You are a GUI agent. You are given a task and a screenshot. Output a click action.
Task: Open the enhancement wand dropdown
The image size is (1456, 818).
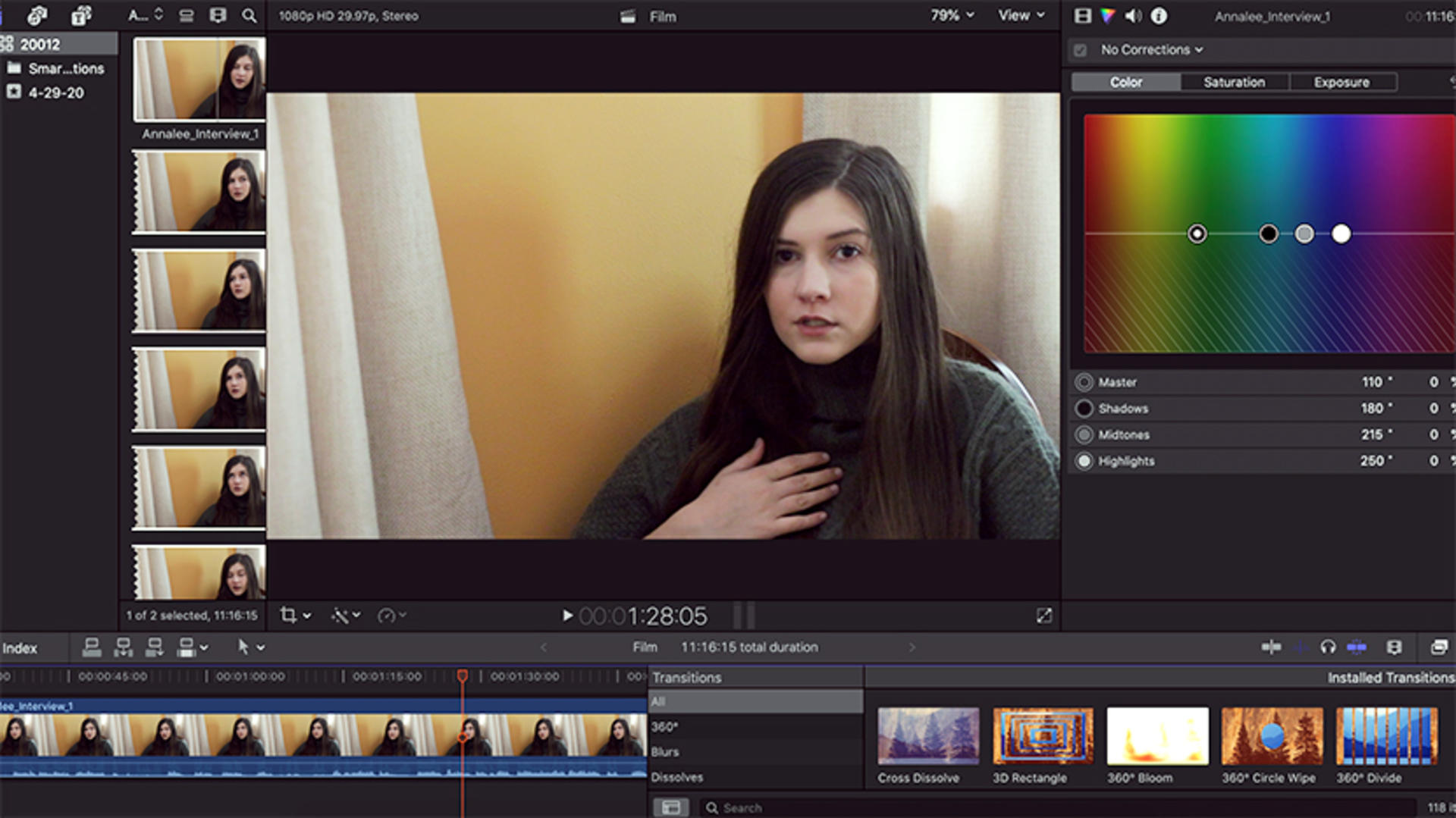346,616
